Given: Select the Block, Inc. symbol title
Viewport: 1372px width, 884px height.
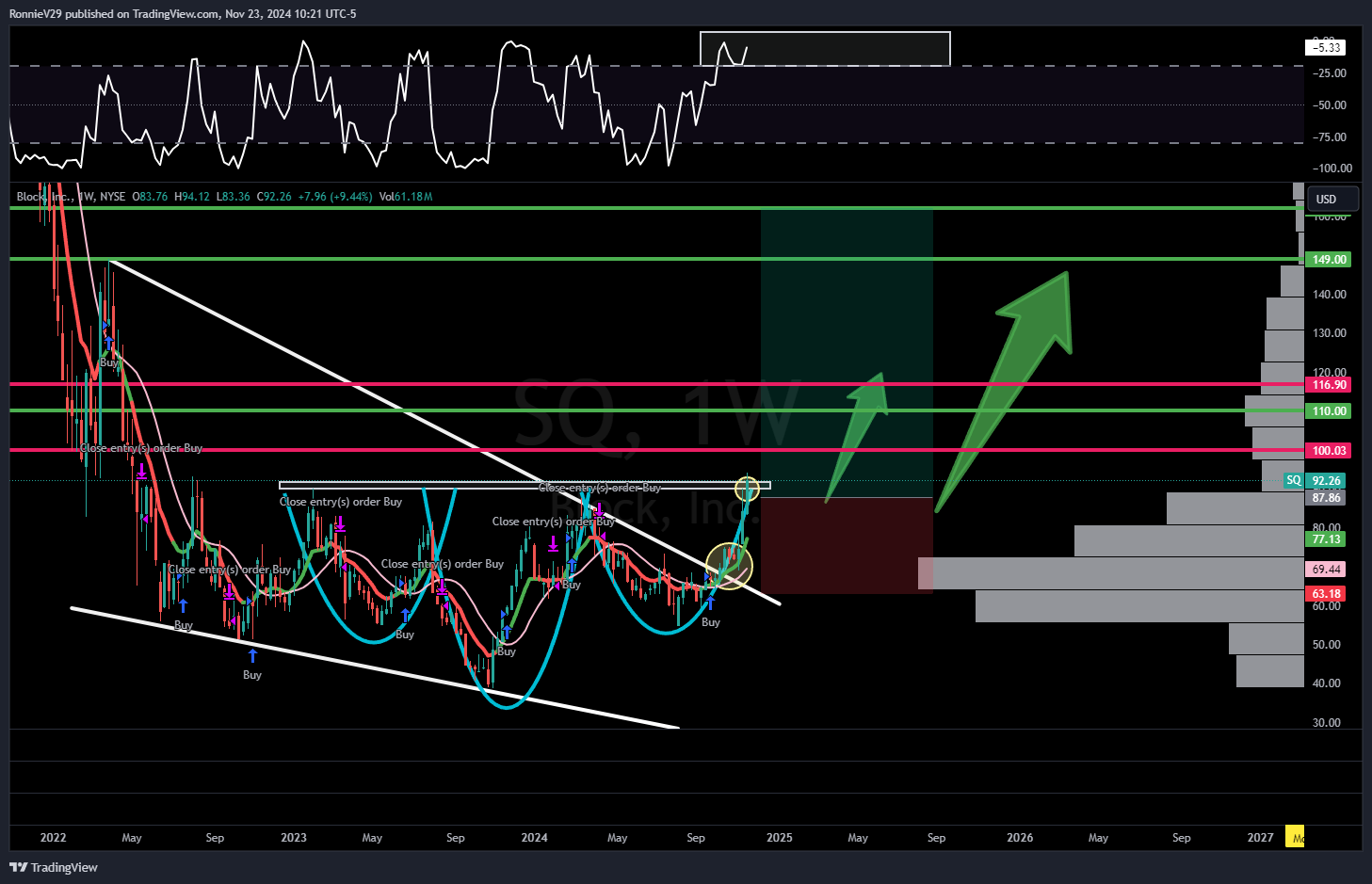Looking at the screenshot, I should [x=42, y=197].
